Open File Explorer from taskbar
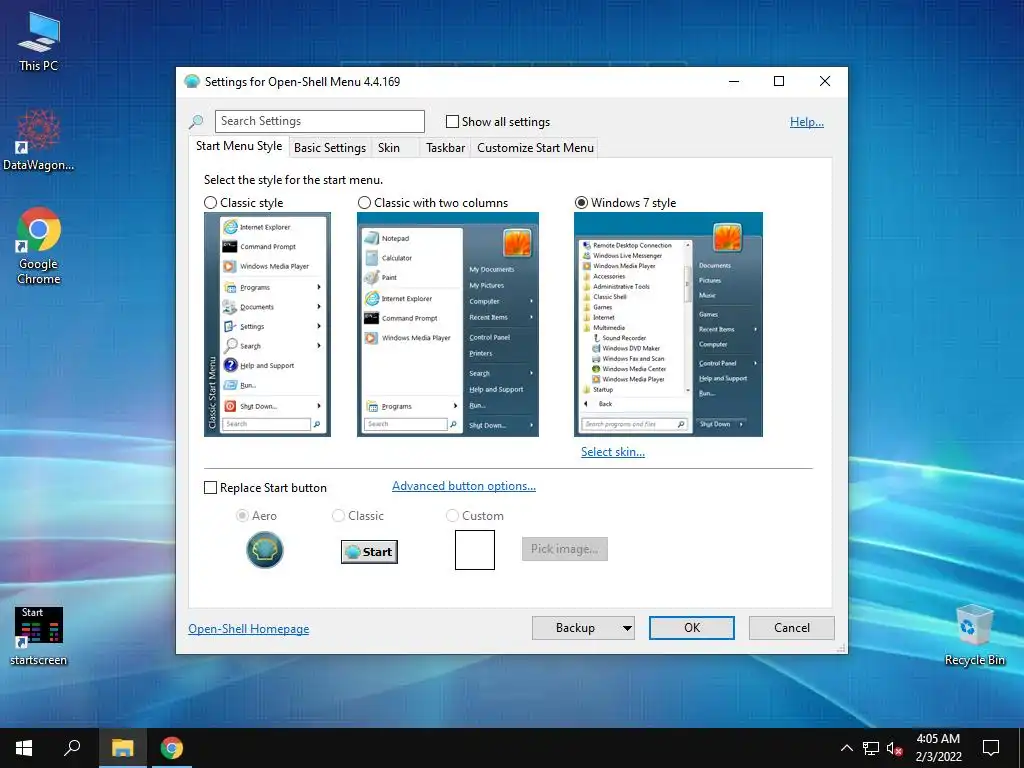This screenshot has height=768, width=1024. (122, 748)
